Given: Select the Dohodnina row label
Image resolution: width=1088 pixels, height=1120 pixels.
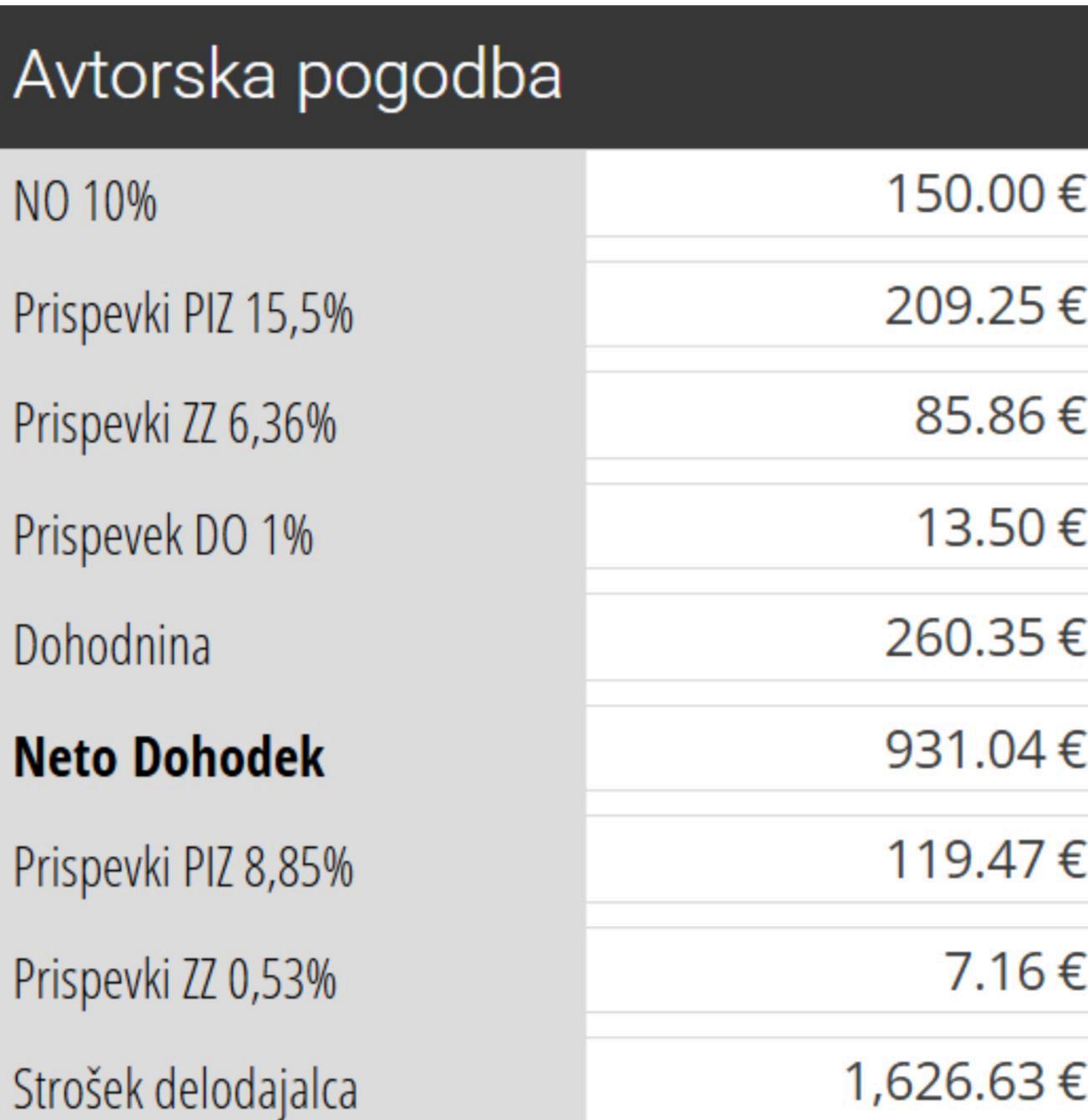Looking at the screenshot, I should 112,646.
